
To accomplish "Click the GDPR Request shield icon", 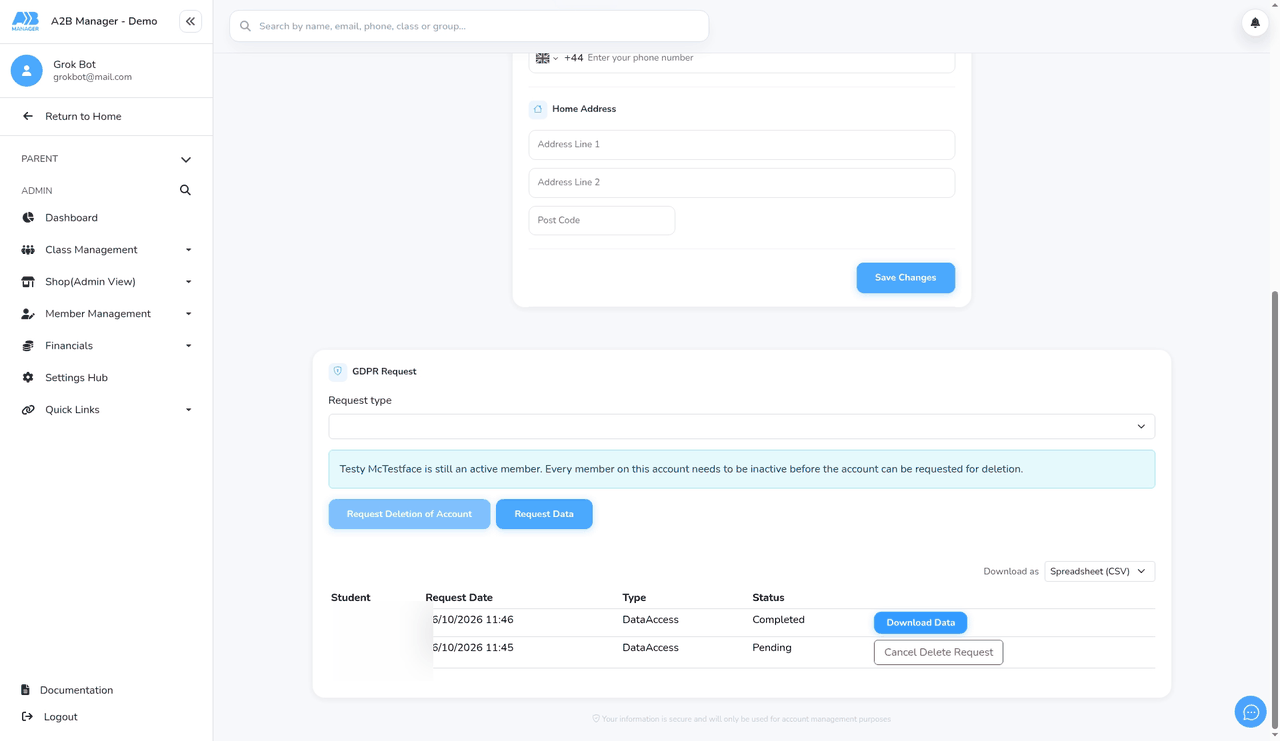I will pyautogui.click(x=338, y=371).
